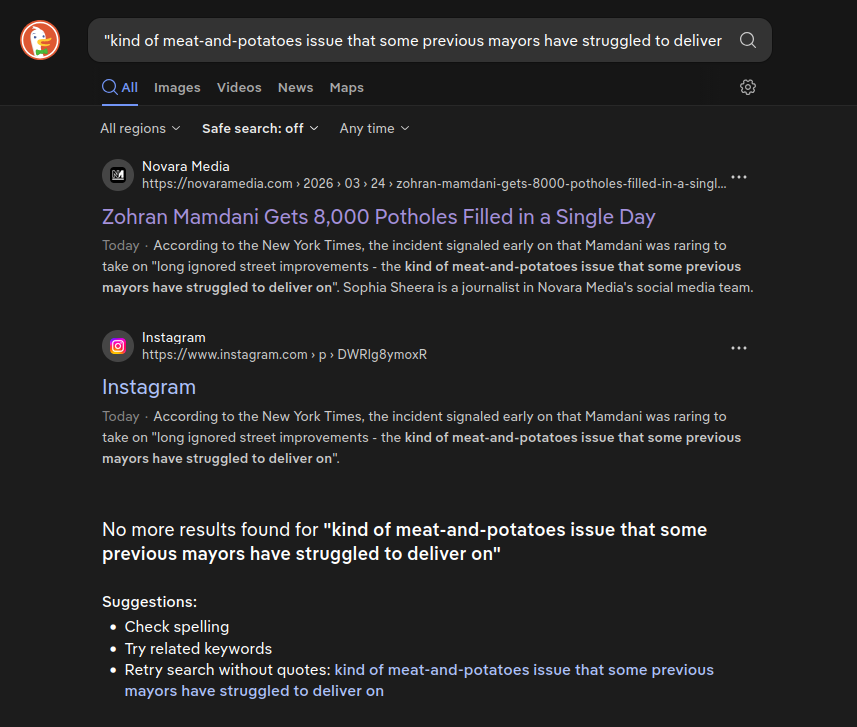This screenshot has height=727, width=857.
Task: Switch to the Maps tab
Action: click(346, 87)
